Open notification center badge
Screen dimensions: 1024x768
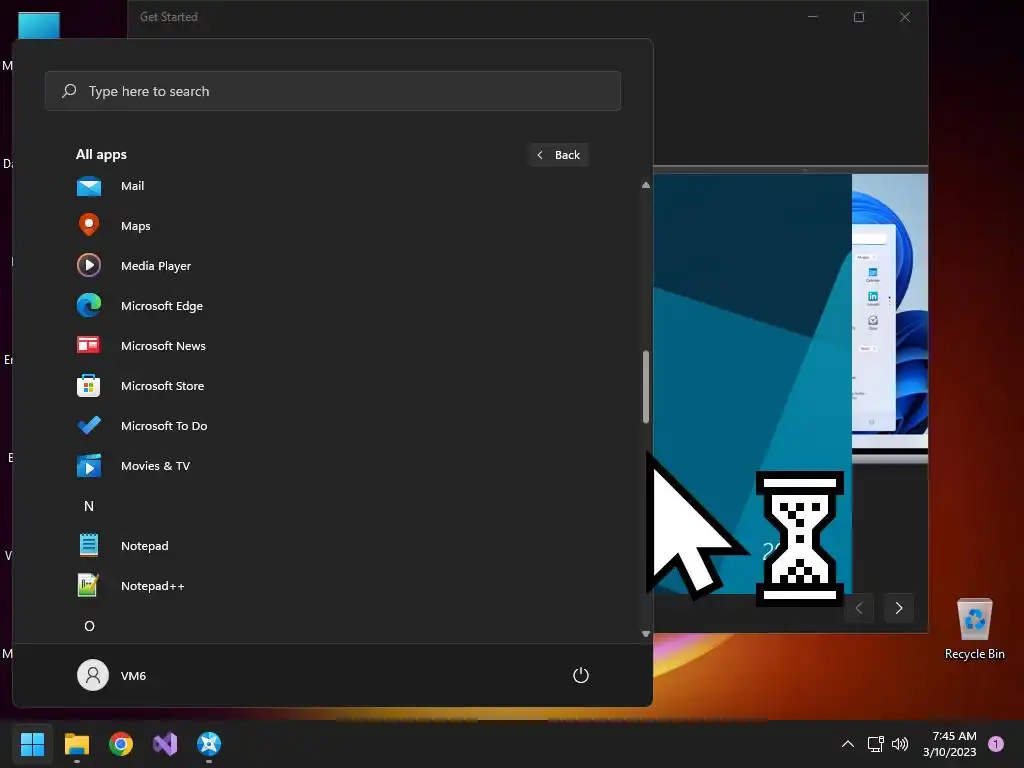tap(996, 744)
